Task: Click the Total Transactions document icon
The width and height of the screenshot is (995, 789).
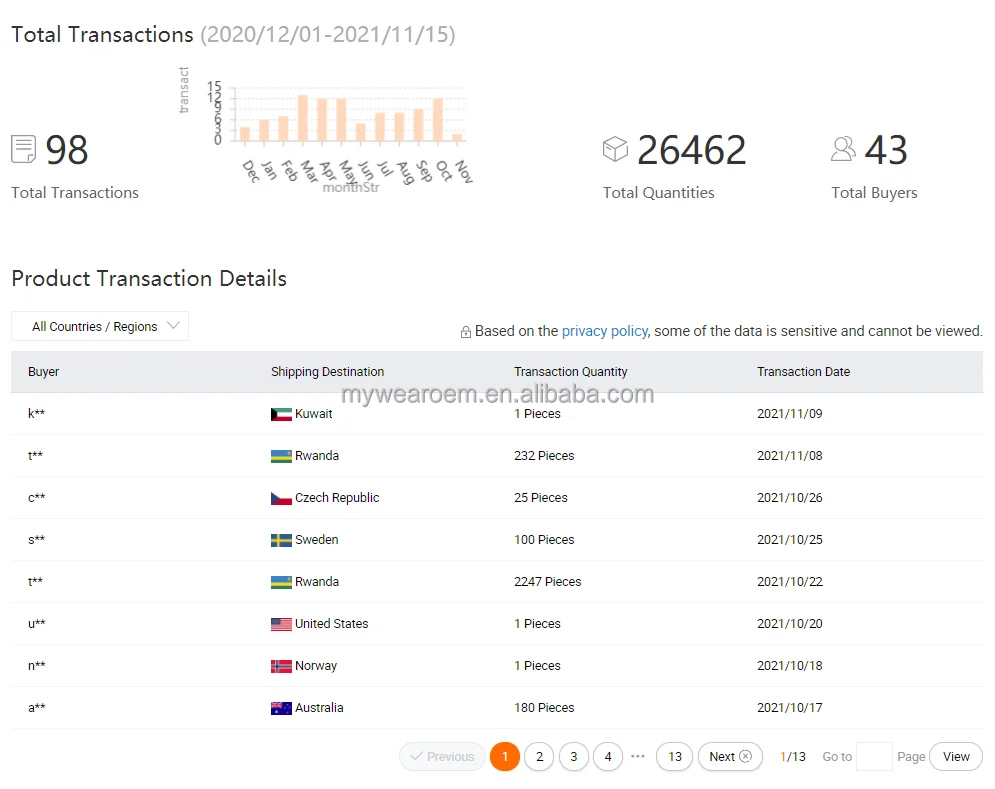Action: pyautogui.click(x=24, y=150)
